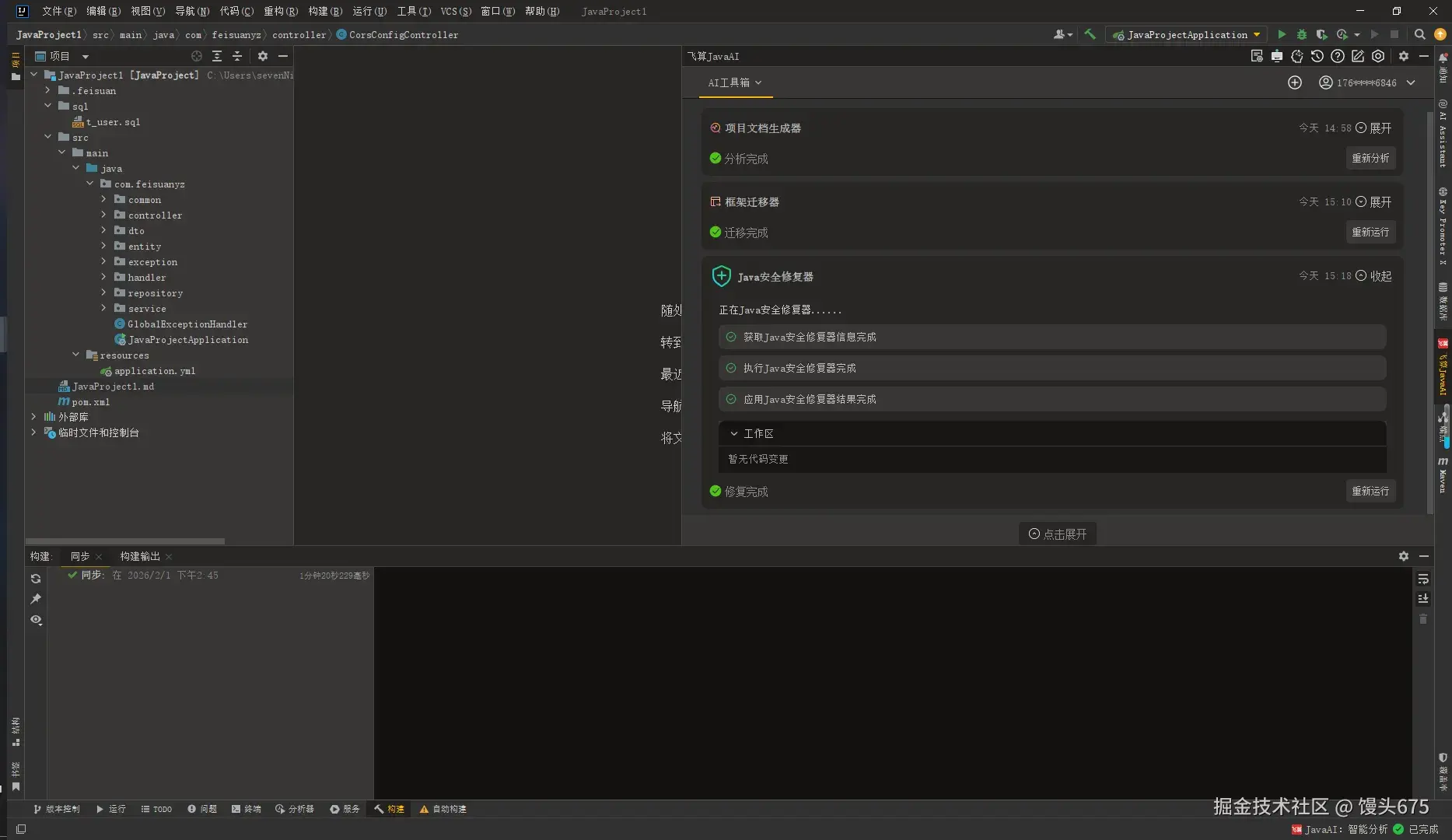Image resolution: width=1452 pixels, height=840 pixels.
Task: Expand the 项目文档生成器 card with 展开
Action: coord(1373,128)
